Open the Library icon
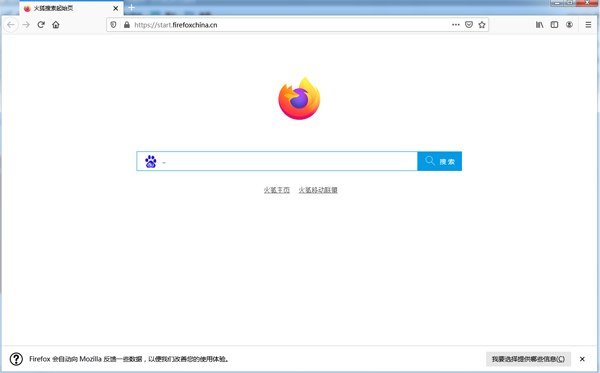The width and height of the screenshot is (600, 373). (540, 25)
